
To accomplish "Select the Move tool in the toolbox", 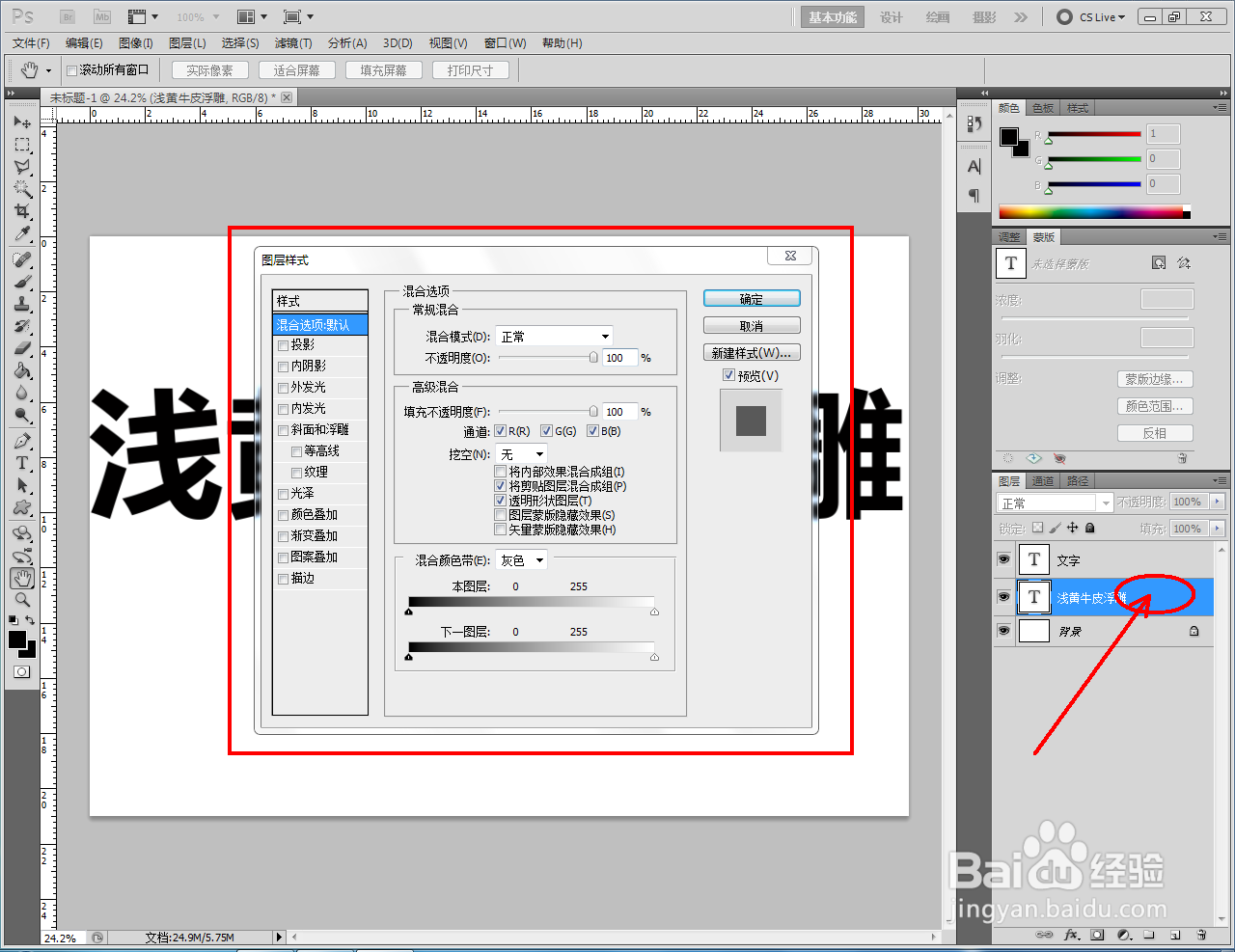I will point(22,122).
